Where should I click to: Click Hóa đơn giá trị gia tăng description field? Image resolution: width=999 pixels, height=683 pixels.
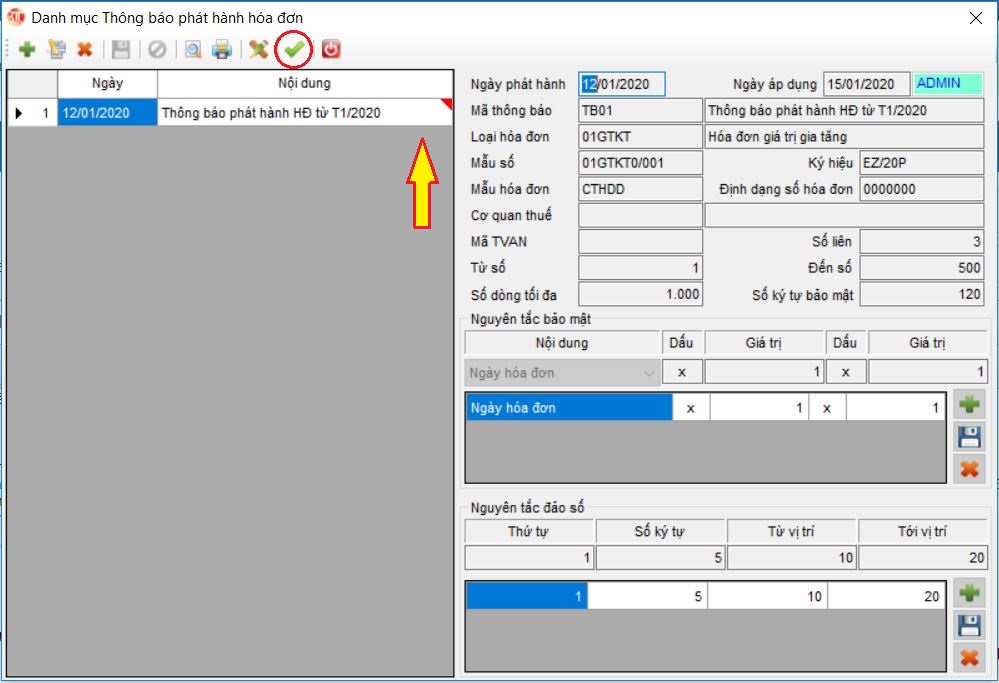pyautogui.click(x=844, y=136)
